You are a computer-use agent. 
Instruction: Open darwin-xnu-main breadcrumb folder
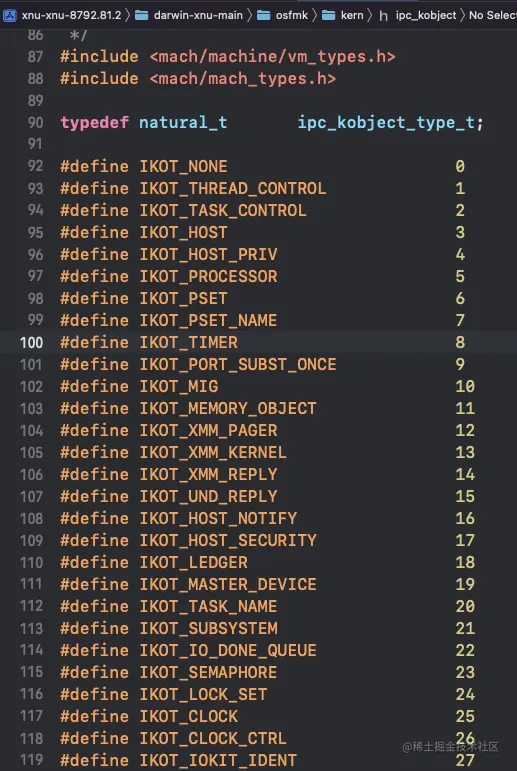pyautogui.click(x=198, y=15)
